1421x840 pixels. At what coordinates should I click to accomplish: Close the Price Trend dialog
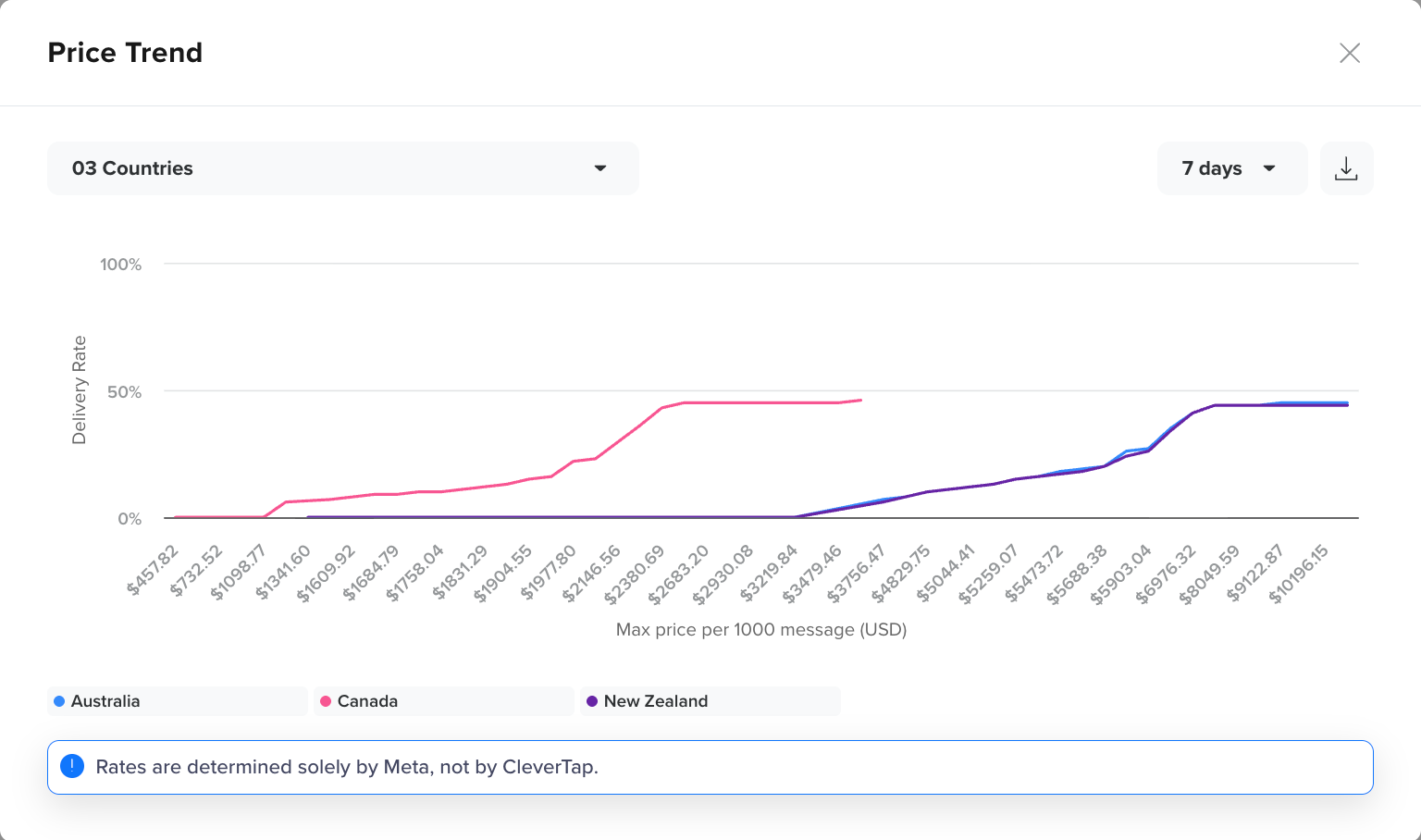[x=1350, y=53]
